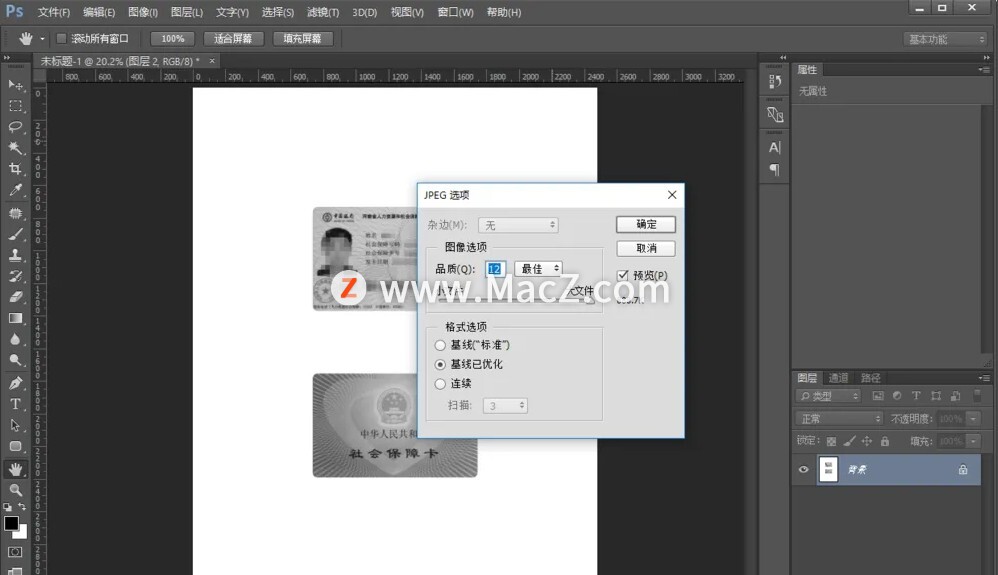The width and height of the screenshot is (998, 575).
Task: Open the 正常 blend mode dropdown
Action: pyautogui.click(x=840, y=419)
